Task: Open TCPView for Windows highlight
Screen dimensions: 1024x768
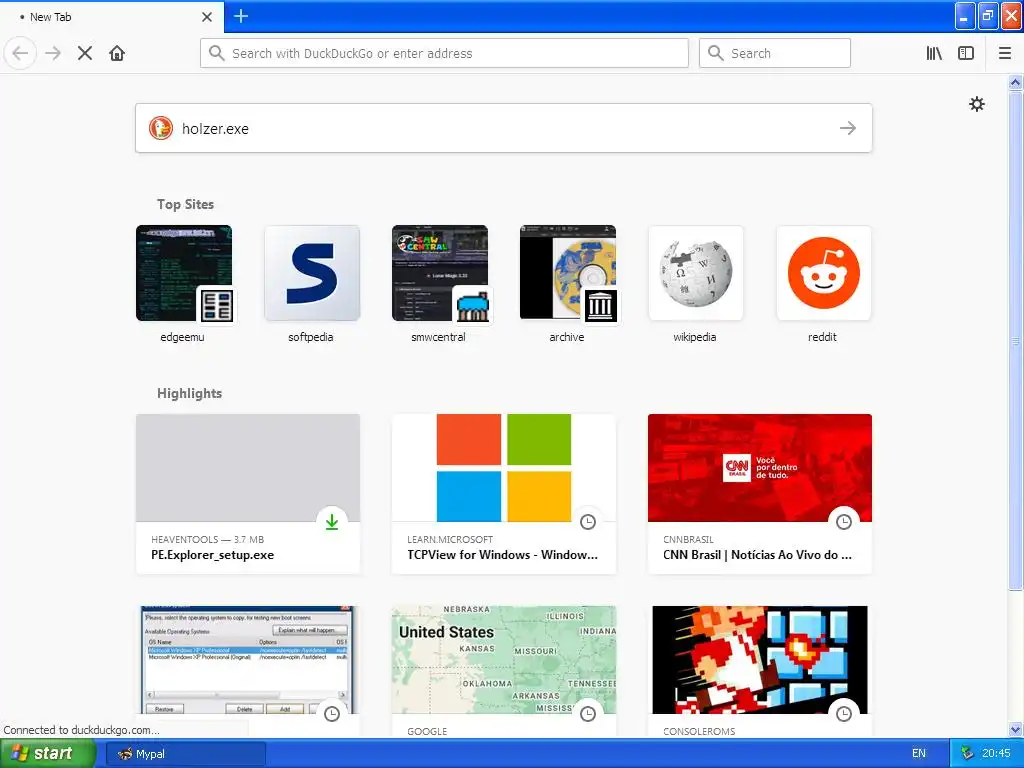Action: click(x=504, y=494)
